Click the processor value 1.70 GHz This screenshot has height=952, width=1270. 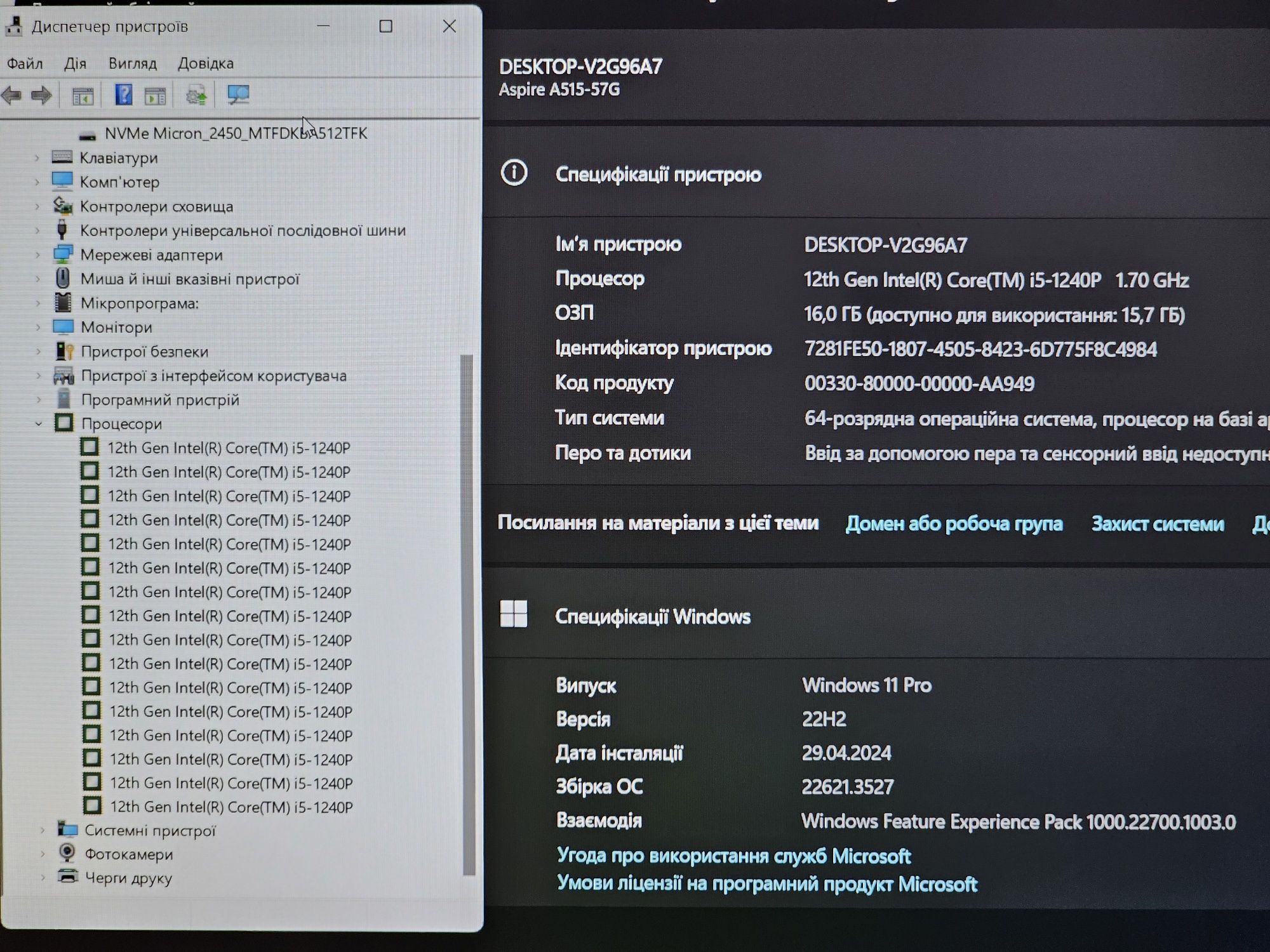pos(996,280)
